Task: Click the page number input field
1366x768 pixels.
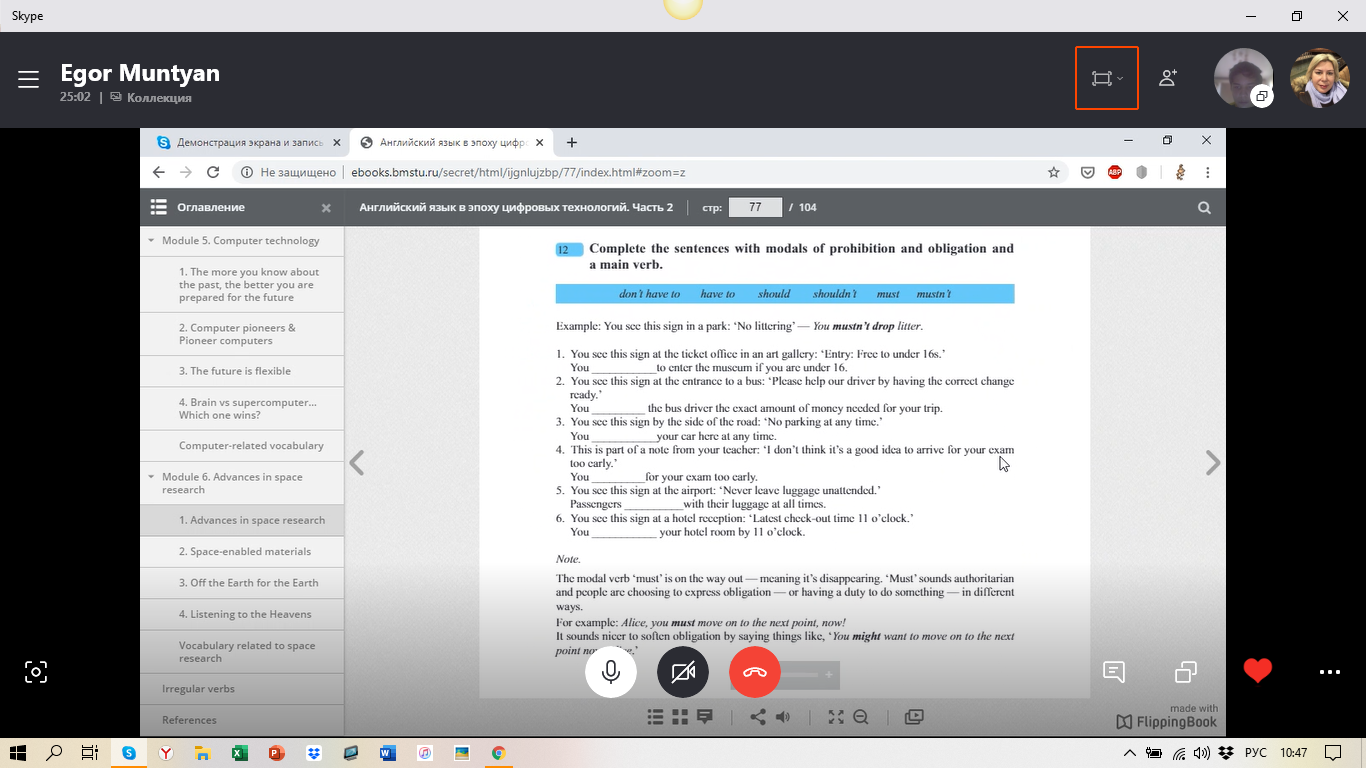Action: pos(755,207)
